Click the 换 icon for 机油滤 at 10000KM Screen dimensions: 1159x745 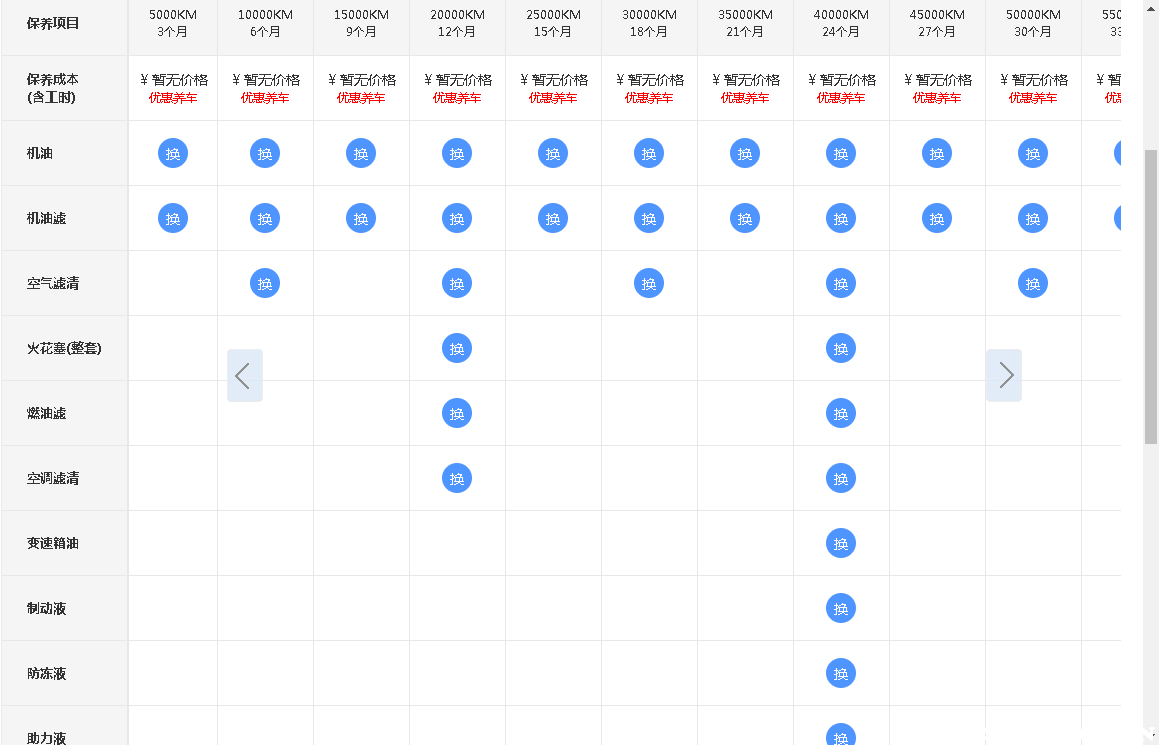(x=265, y=218)
